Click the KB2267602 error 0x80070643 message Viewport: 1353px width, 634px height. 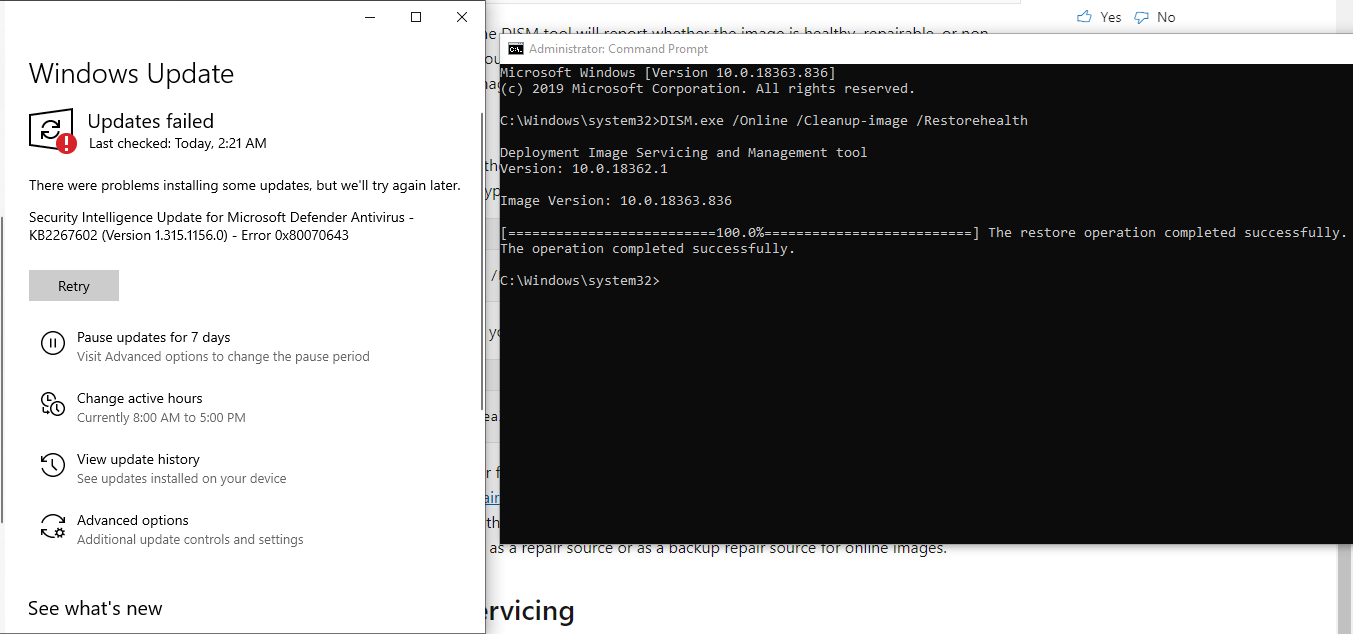point(221,226)
